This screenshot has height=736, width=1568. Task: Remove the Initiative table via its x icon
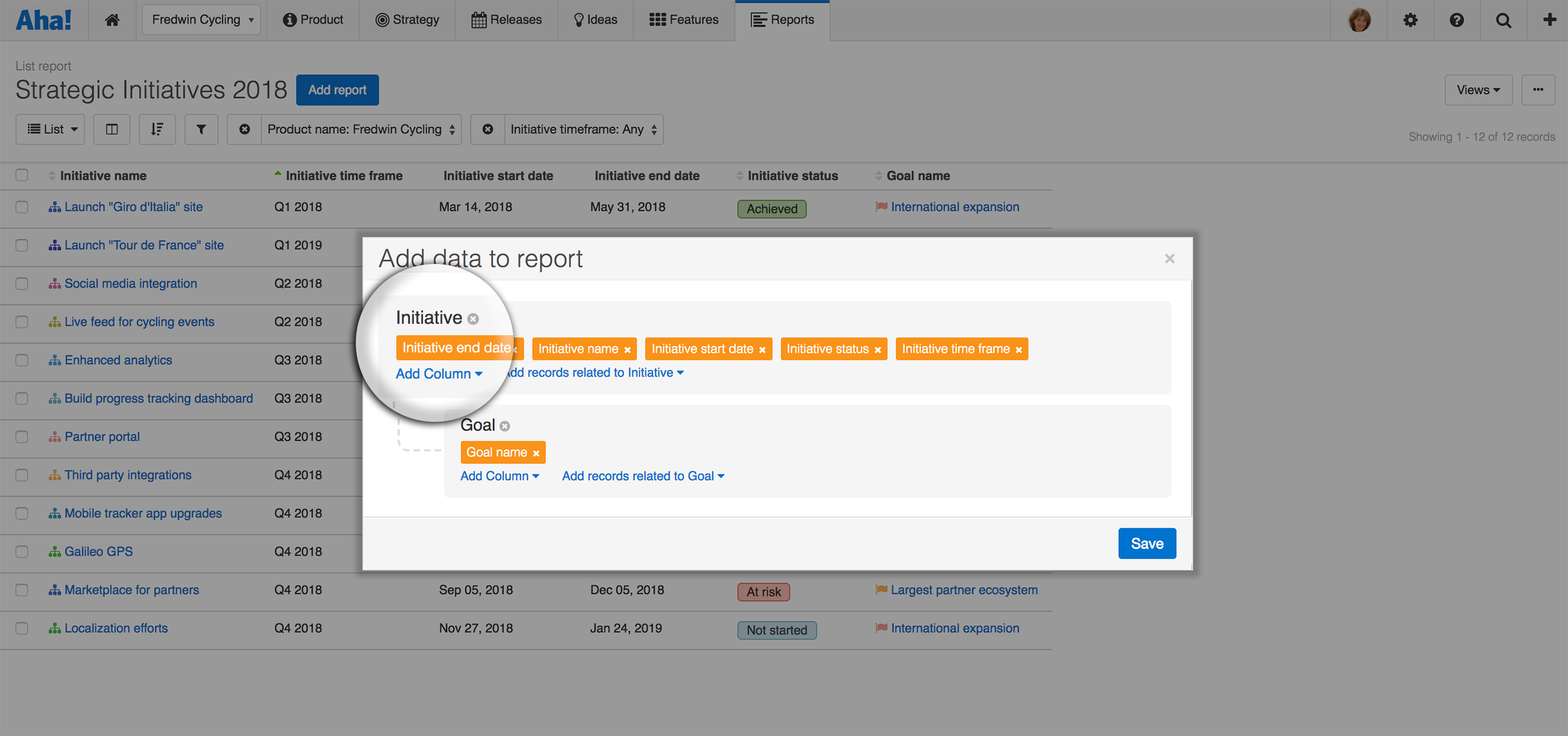pyautogui.click(x=473, y=319)
